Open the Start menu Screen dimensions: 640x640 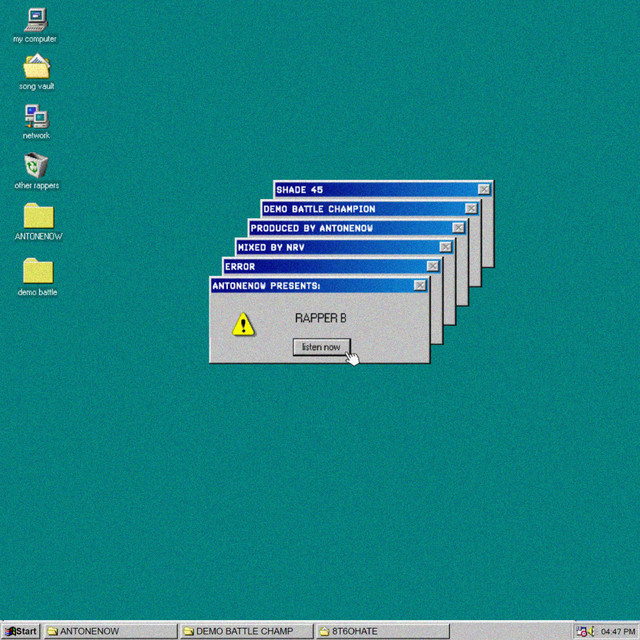(21, 631)
